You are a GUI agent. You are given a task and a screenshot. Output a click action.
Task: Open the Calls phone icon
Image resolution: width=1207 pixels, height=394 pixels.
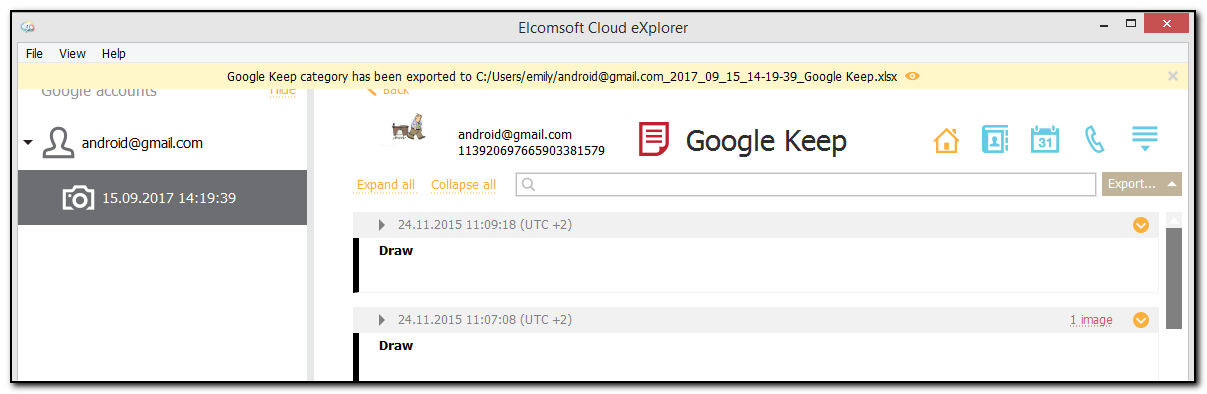(1094, 141)
